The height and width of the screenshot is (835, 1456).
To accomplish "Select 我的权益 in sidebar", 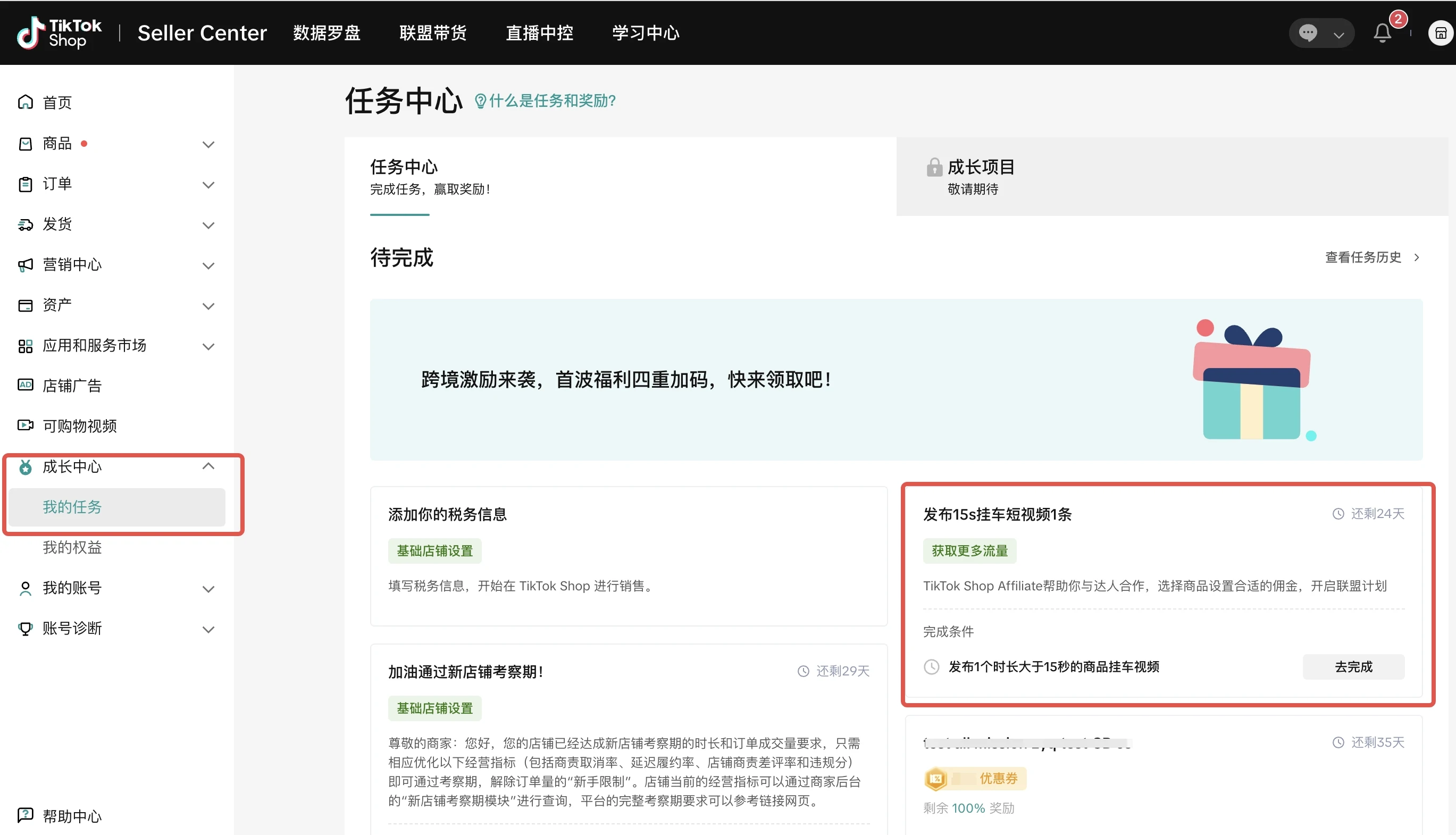I will point(72,547).
